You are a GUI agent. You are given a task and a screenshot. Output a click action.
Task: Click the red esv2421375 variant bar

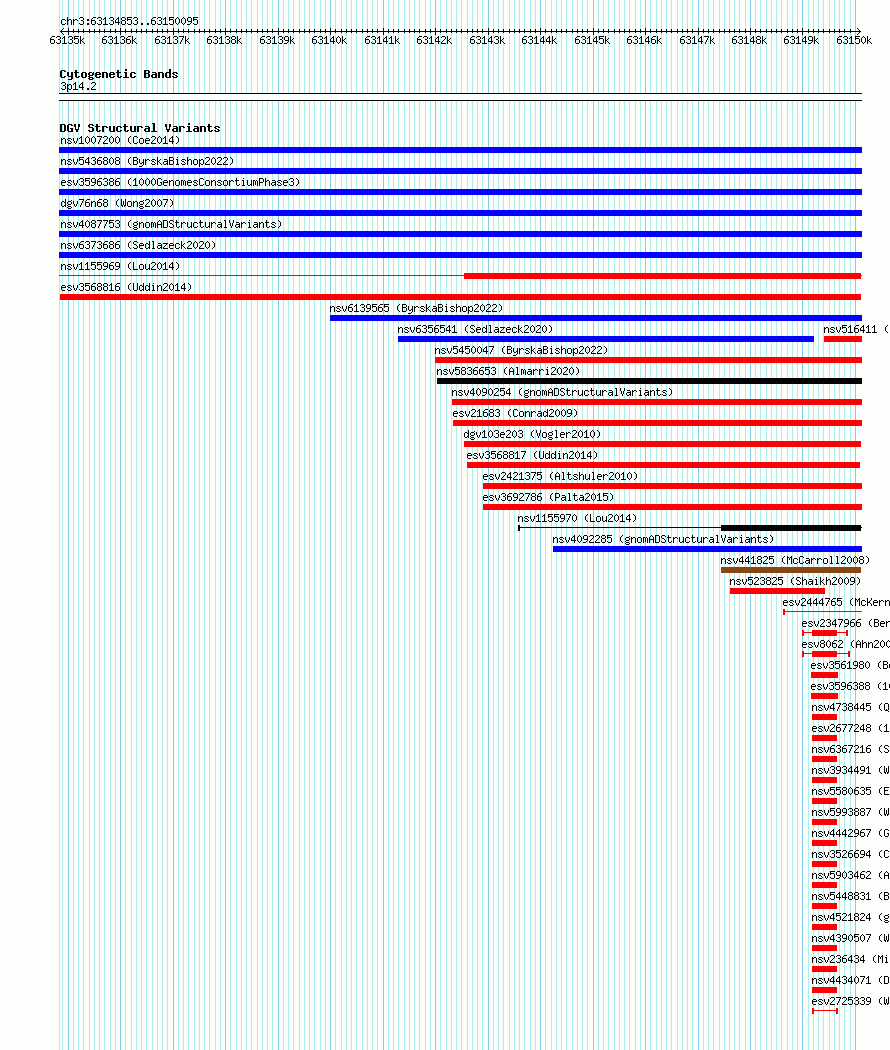(672, 486)
